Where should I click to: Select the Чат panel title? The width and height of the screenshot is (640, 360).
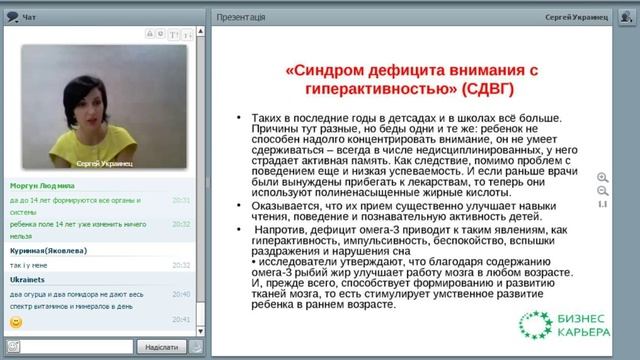click(x=29, y=18)
